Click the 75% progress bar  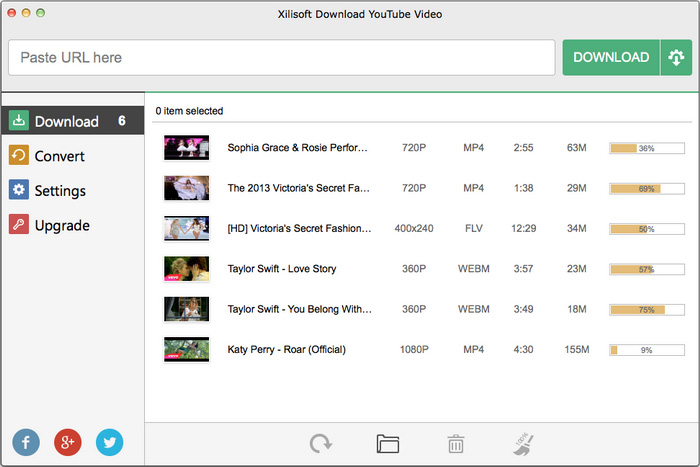pyautogui.click(x=647, y=310)
